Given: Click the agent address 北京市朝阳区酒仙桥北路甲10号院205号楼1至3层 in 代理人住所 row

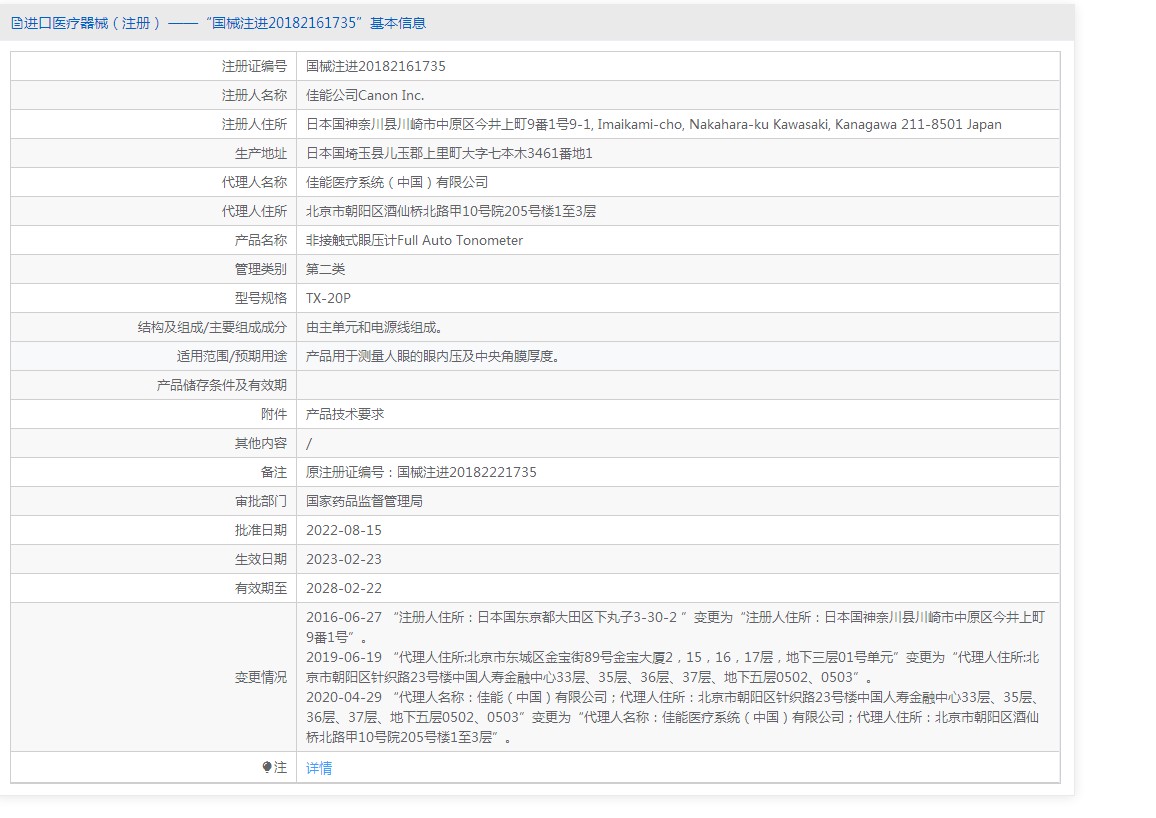Looking at the screenshot, I should [451, 212].
